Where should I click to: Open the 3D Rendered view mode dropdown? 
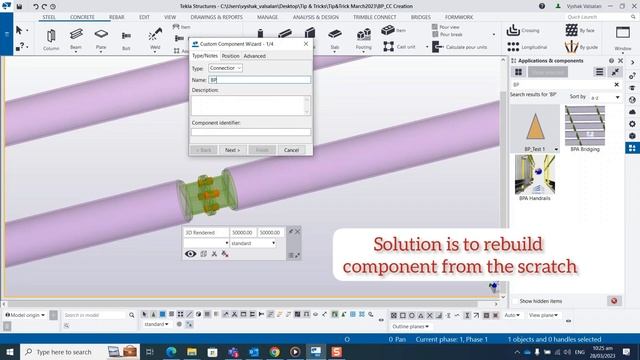[x=206, y=232]
